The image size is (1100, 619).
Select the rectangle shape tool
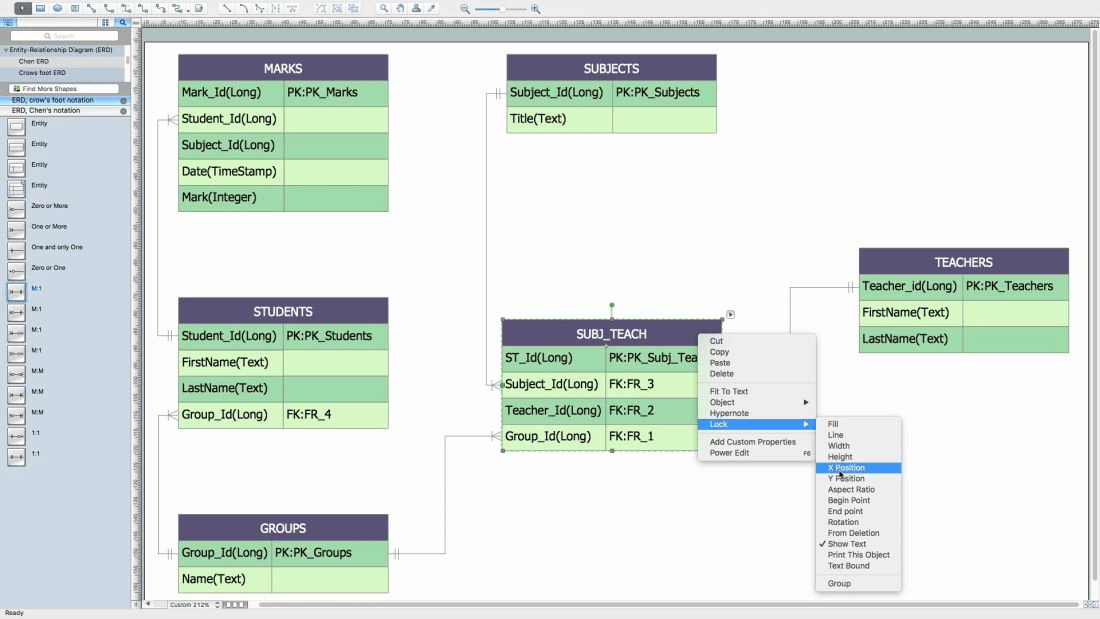[x=40, y=8]
